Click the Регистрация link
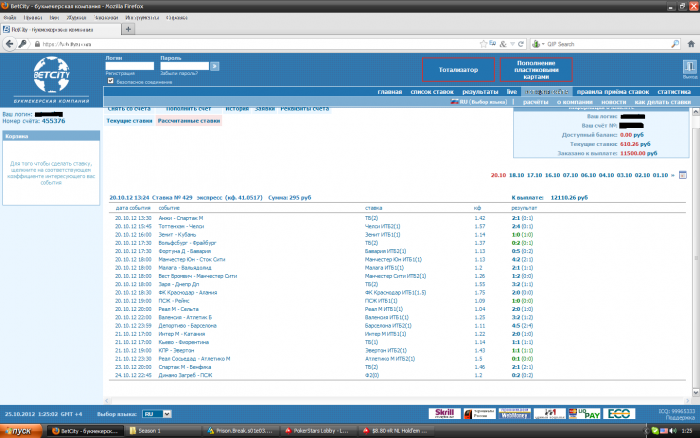Viewport: 700px width, 438px height. click(x=120, y=73)
